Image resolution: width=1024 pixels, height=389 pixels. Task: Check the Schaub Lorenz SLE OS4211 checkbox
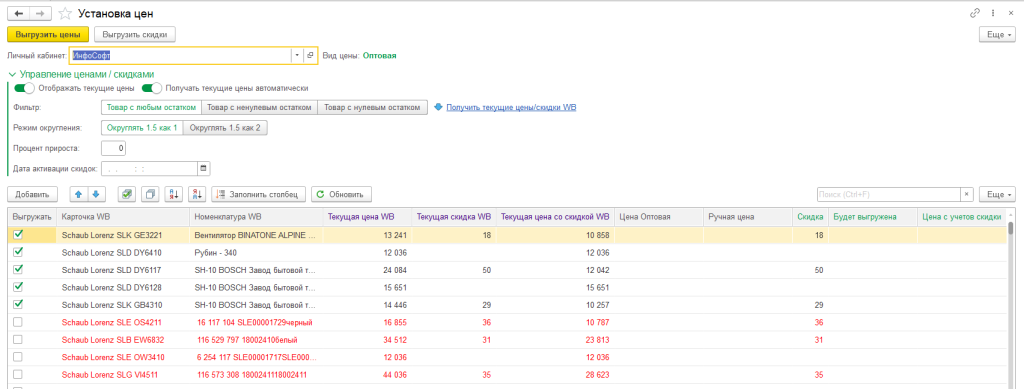pyautogui.click(x=18, y=322)
